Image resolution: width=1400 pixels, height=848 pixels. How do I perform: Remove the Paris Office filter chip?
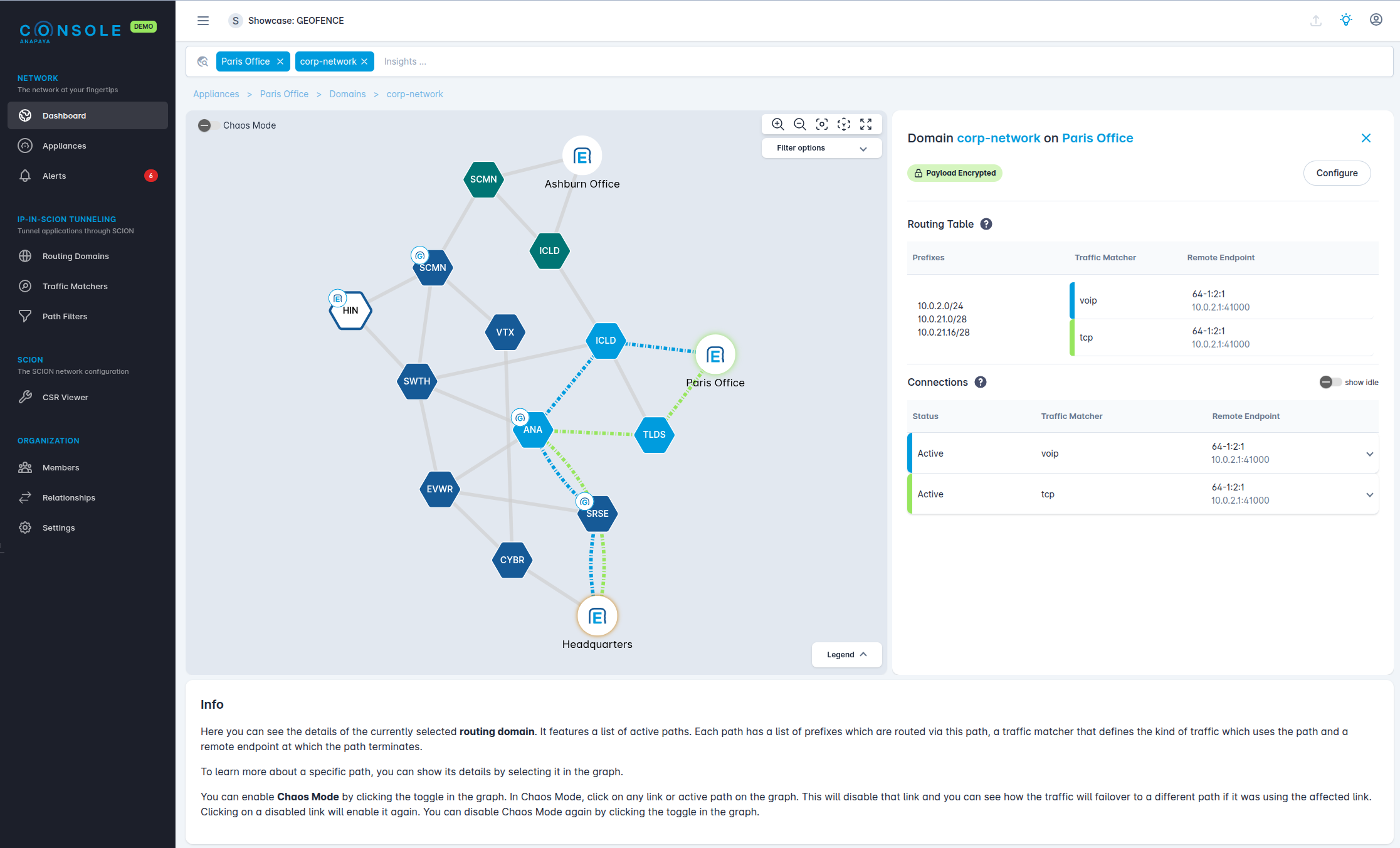click(280, 61)
